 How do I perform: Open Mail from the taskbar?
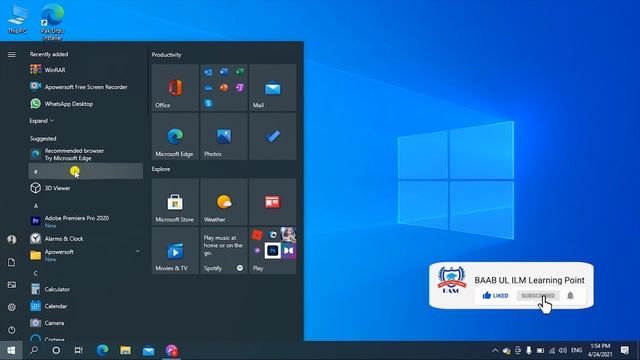[149, 350]
